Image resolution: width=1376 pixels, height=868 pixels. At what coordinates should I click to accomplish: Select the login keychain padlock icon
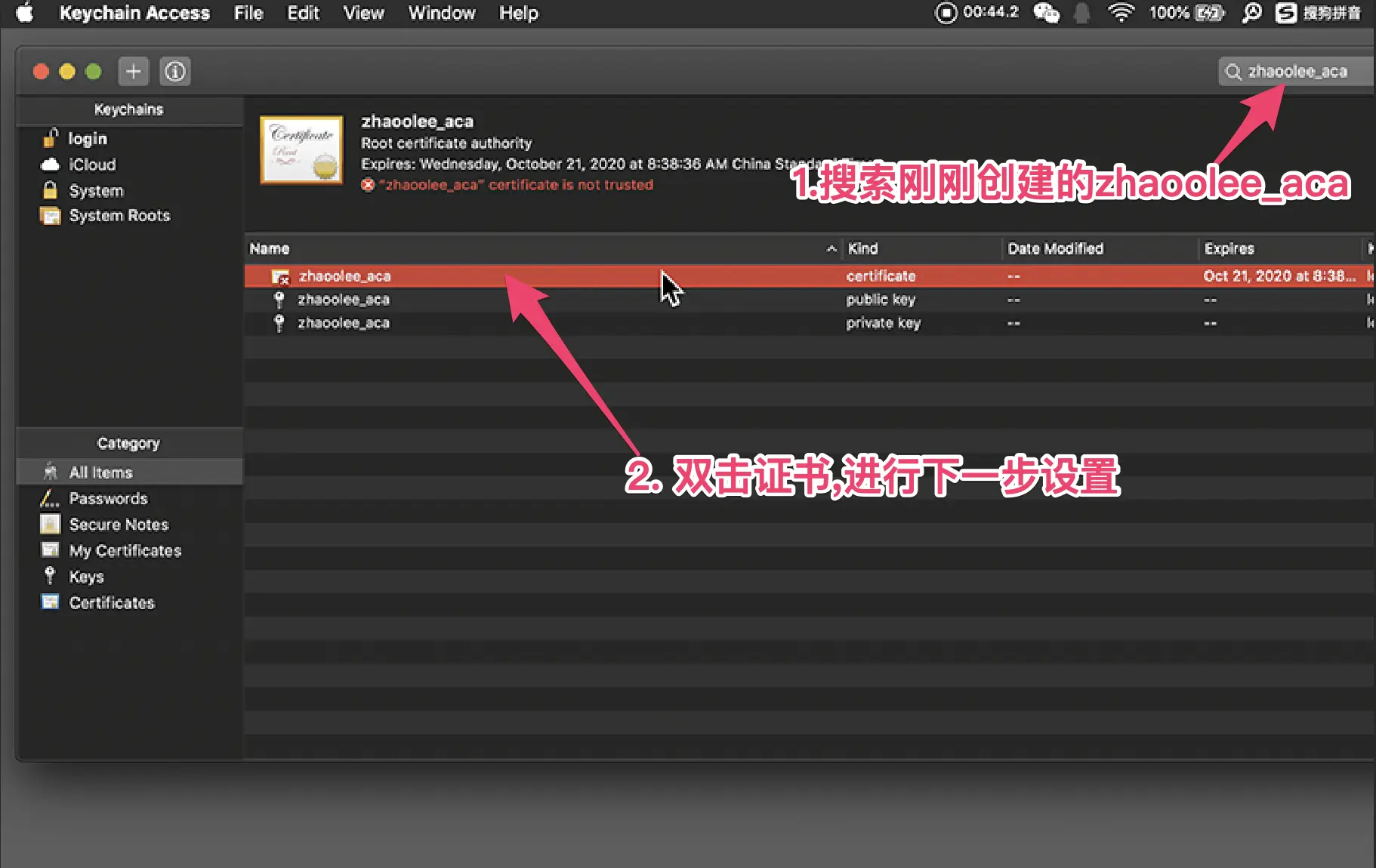(x=50, y=138)
